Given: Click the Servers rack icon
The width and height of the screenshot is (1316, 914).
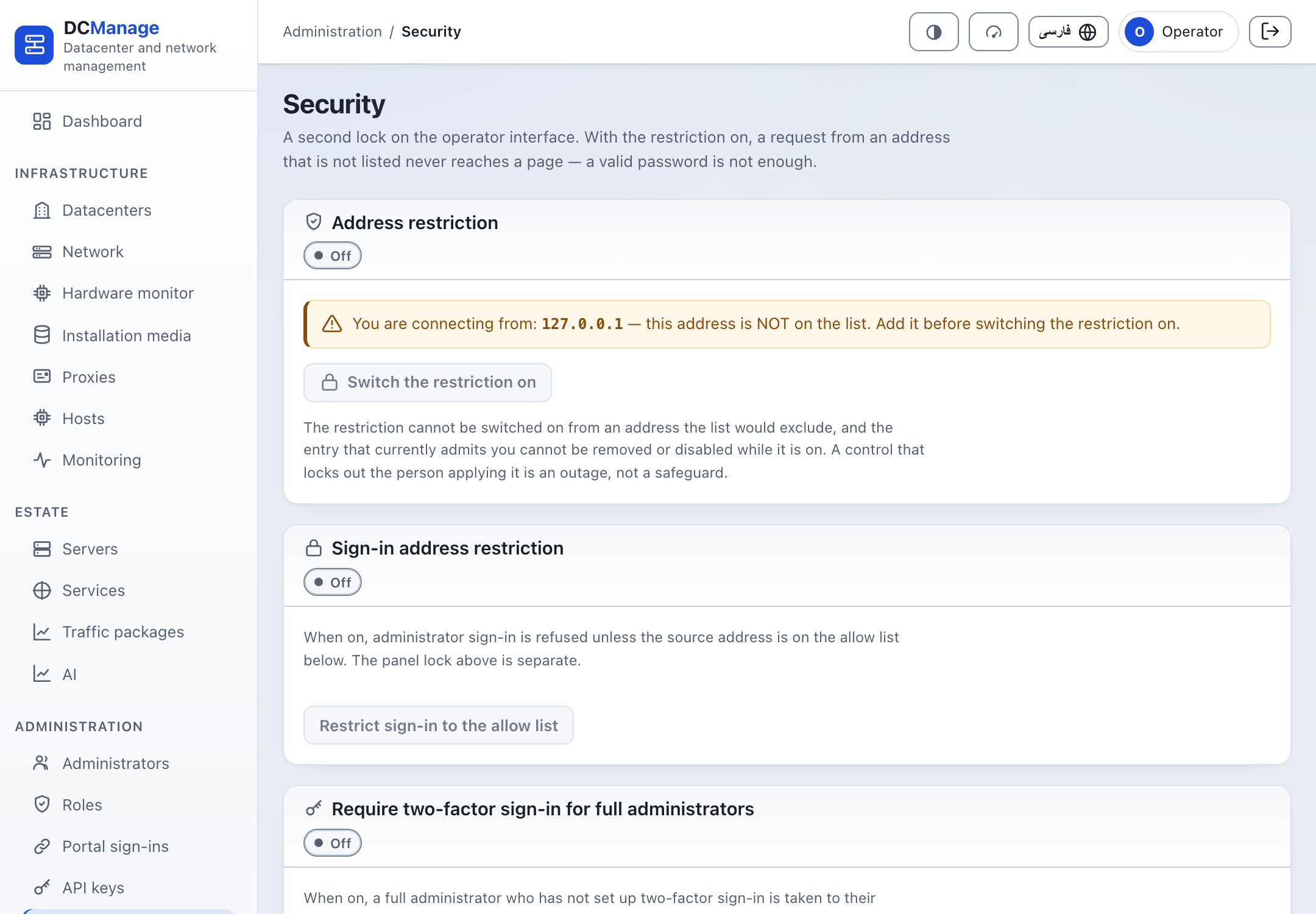Looking at the screenshot, I should (x=42, y=549).
